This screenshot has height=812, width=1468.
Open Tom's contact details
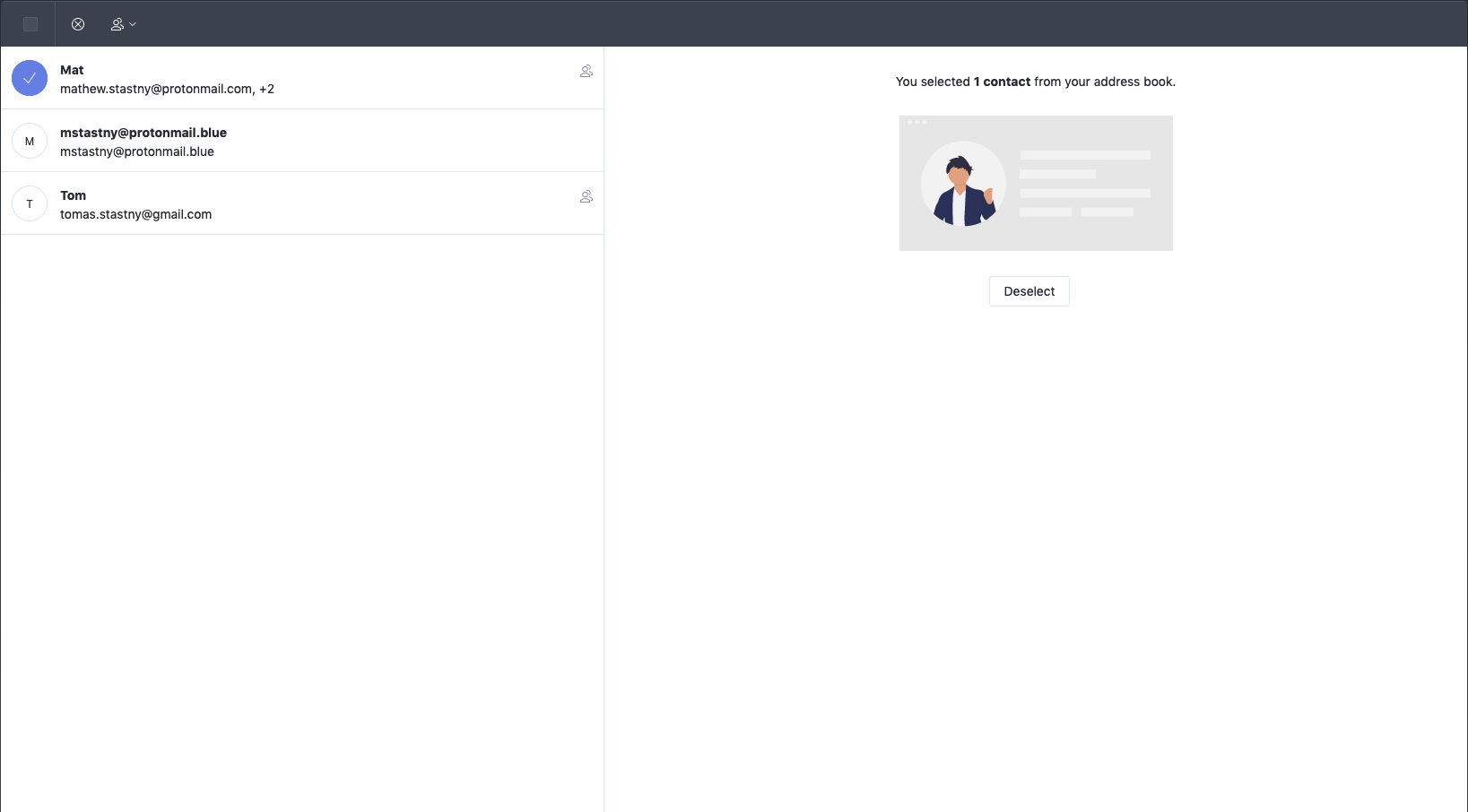pyautogui.click(x=269, y=203)
